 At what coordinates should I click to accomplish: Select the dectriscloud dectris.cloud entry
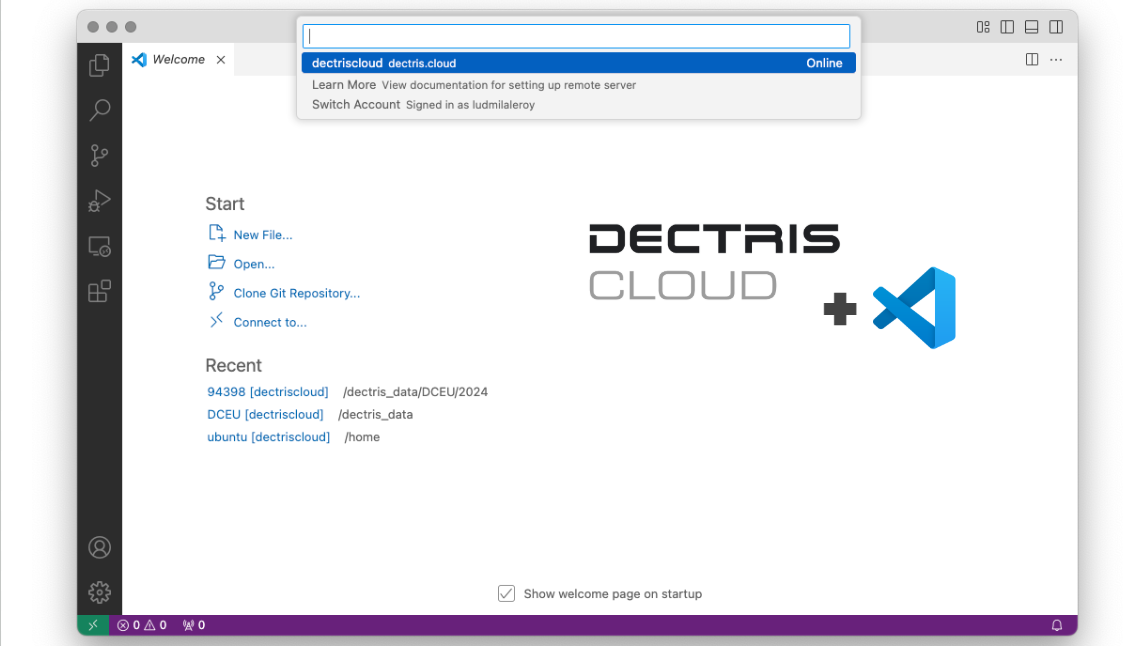pyautogui.click(x=578, y=63)
